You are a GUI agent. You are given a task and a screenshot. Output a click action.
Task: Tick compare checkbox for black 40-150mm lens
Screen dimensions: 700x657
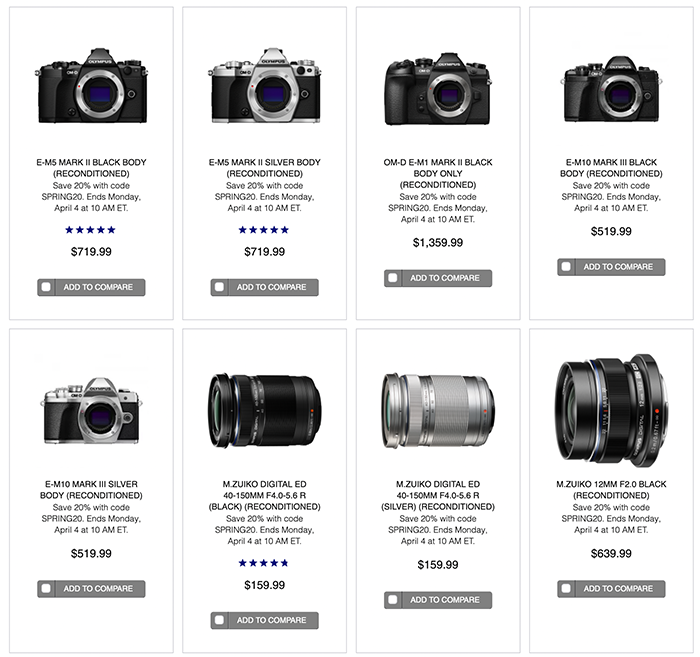click(220, 620)
